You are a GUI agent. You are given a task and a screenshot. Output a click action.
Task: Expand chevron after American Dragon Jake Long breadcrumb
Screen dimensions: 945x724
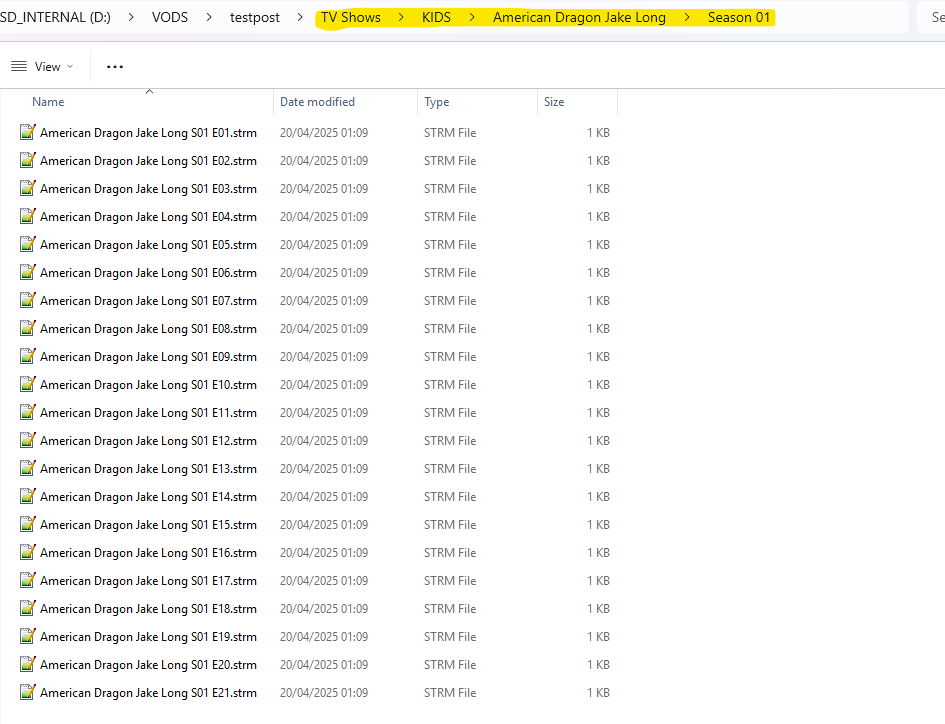pyautogui.click(x=686, y=17)
